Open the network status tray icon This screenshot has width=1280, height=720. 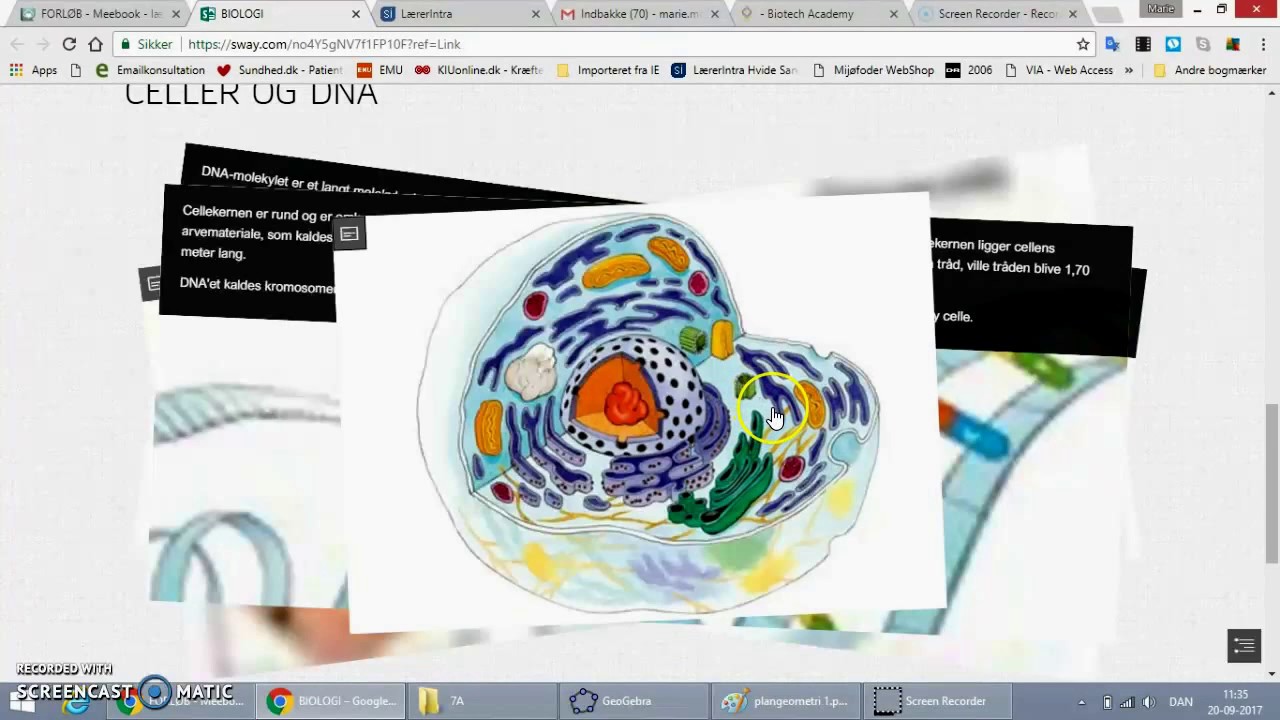(1127, 701)
